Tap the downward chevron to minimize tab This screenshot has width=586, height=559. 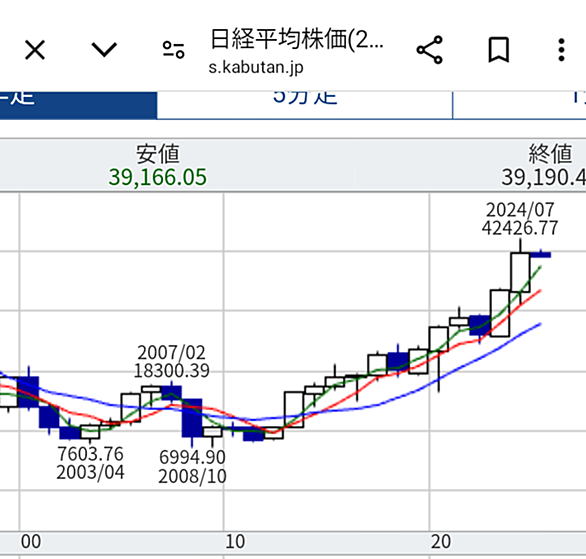104,50
